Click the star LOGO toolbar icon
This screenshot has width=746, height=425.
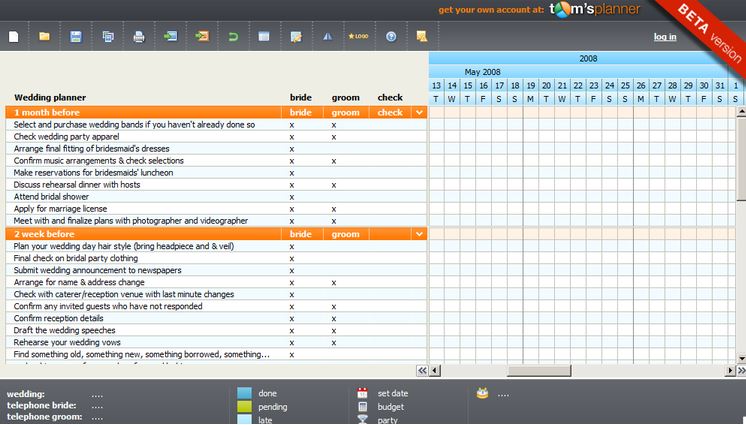pyautogui.click(x=358, y=36)
